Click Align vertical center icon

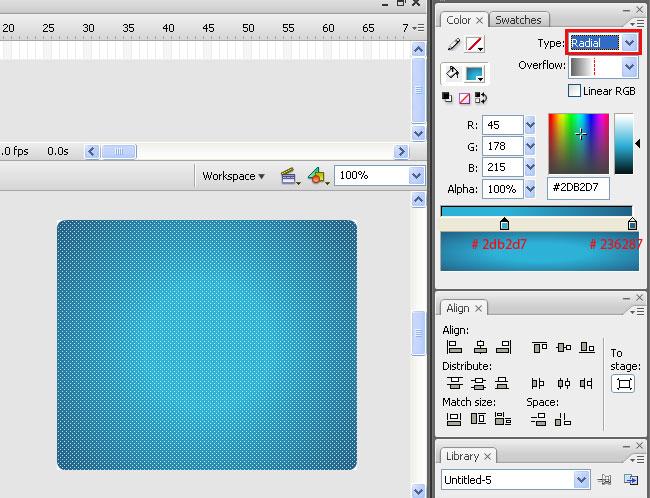[x=564, y=347]
